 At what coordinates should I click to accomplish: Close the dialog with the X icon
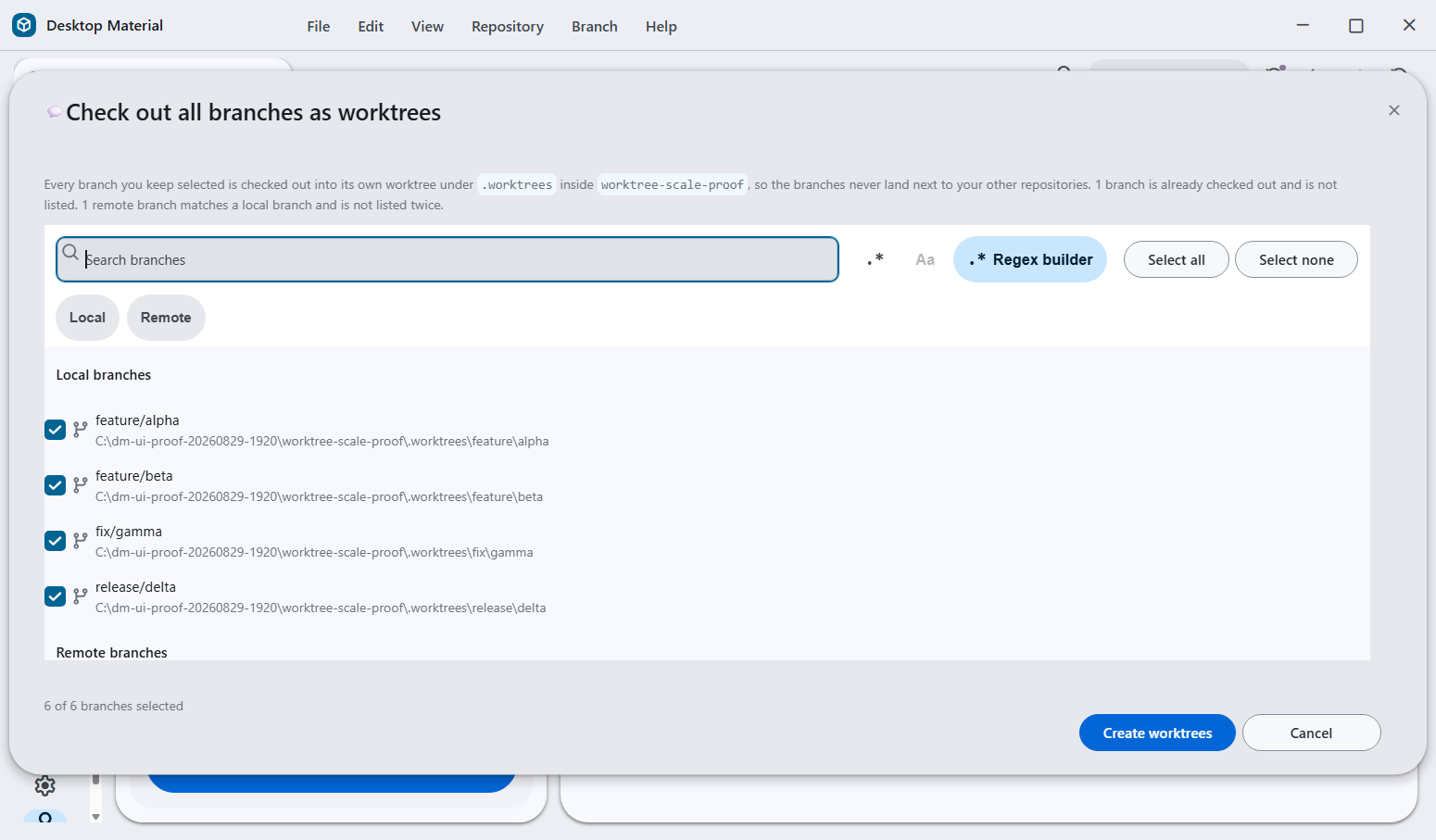[1394, 110]
